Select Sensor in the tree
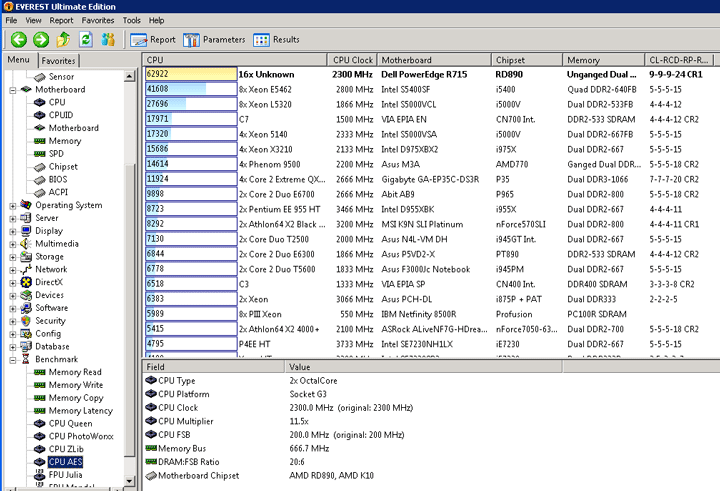The height and width of the screenshot is (491, 720). pyautogui.click(x=61, y=77)
